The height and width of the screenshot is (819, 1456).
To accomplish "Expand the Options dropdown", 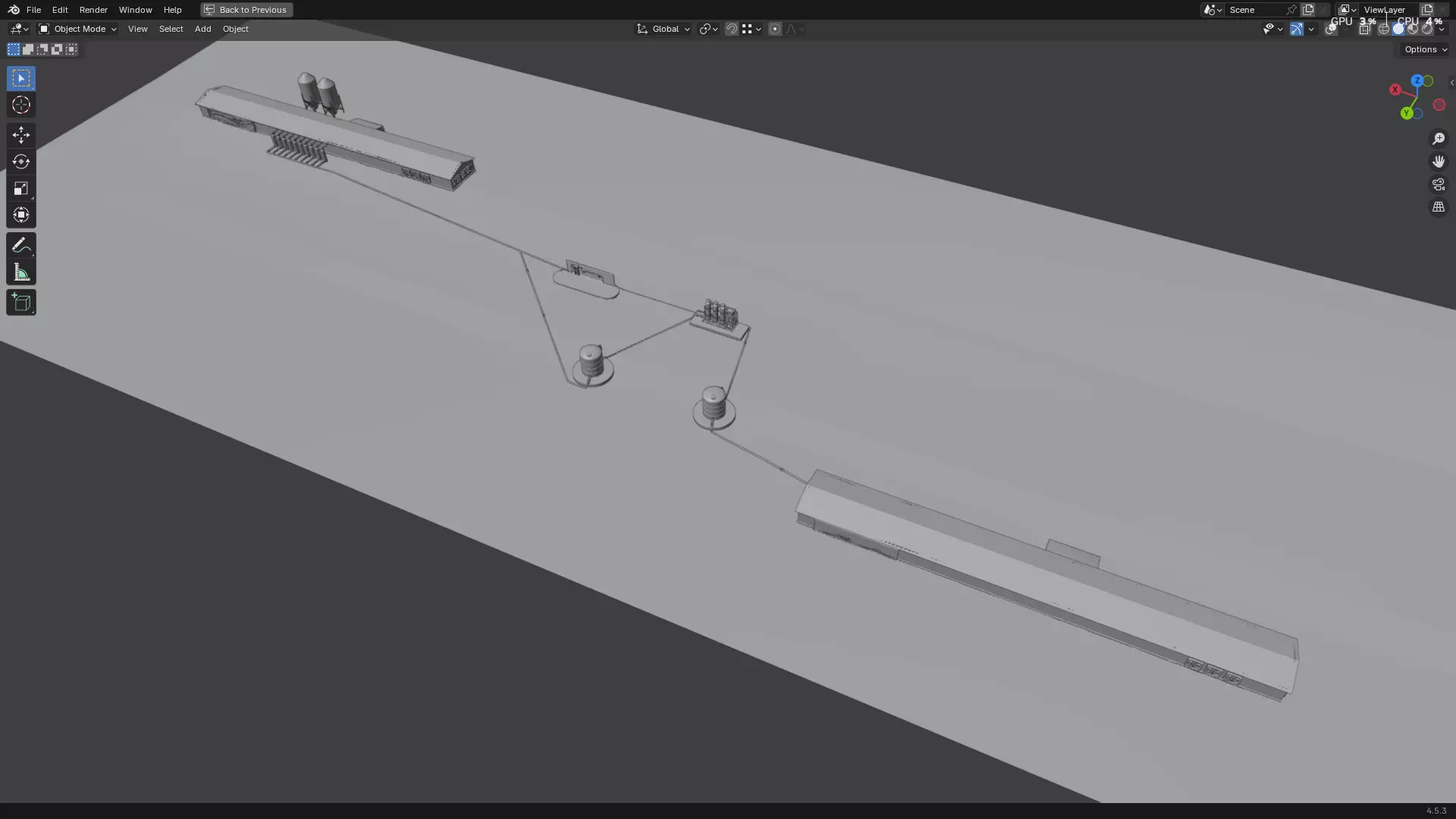I will 1425,49.
